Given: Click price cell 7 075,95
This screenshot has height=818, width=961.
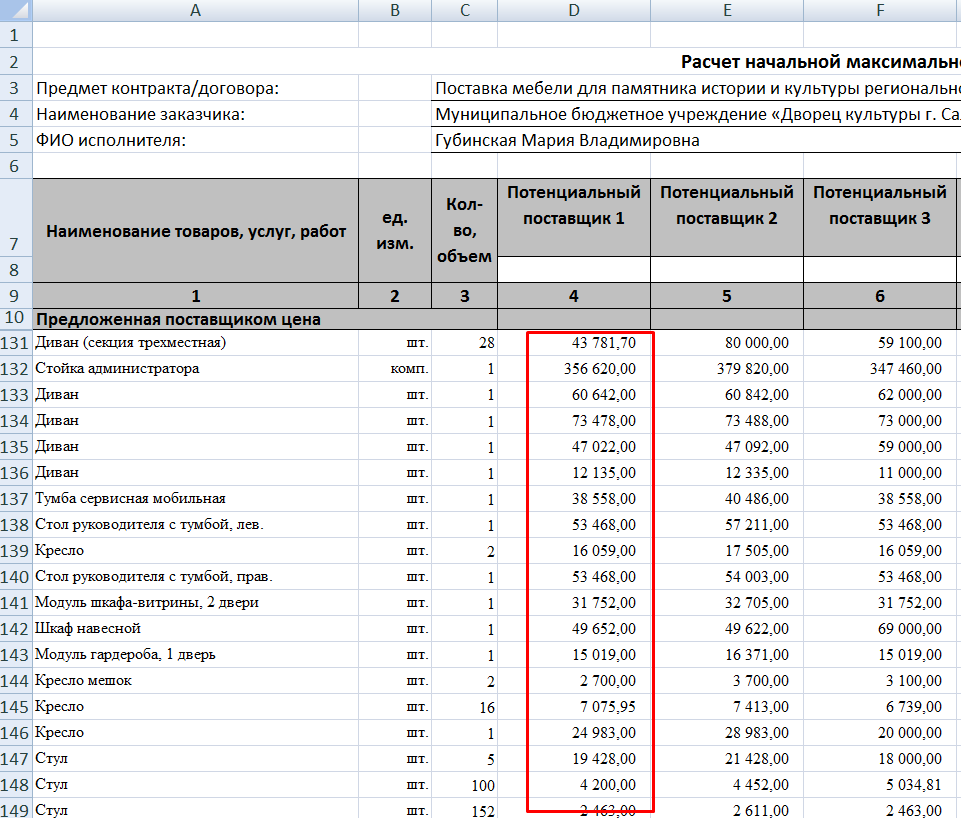Looking at the screenshot, I should point(574,706).
